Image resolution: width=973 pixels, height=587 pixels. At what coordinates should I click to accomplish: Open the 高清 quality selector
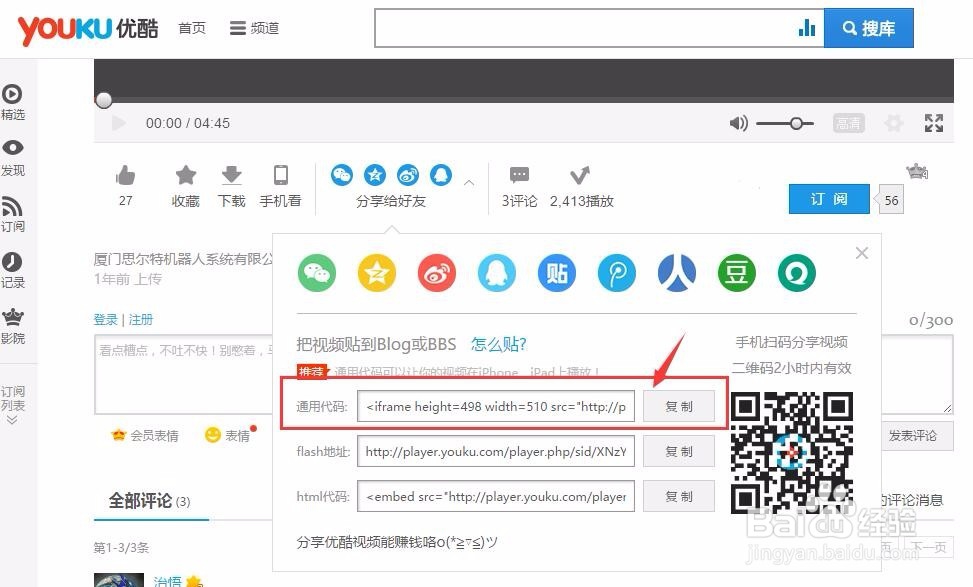pyautogui.click(x=848, y=123)
